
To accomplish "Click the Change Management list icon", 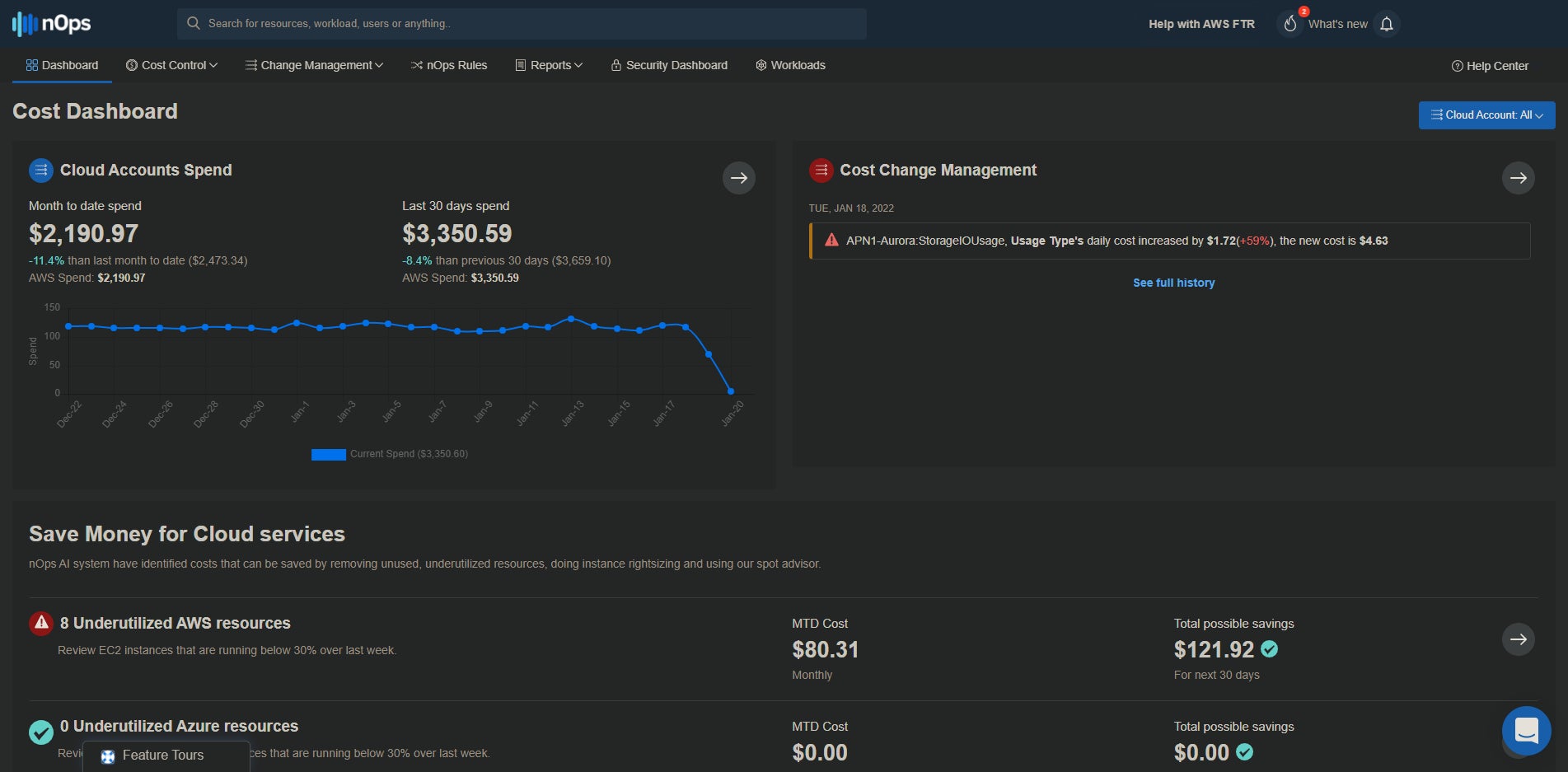I will [x=251, y=65].
